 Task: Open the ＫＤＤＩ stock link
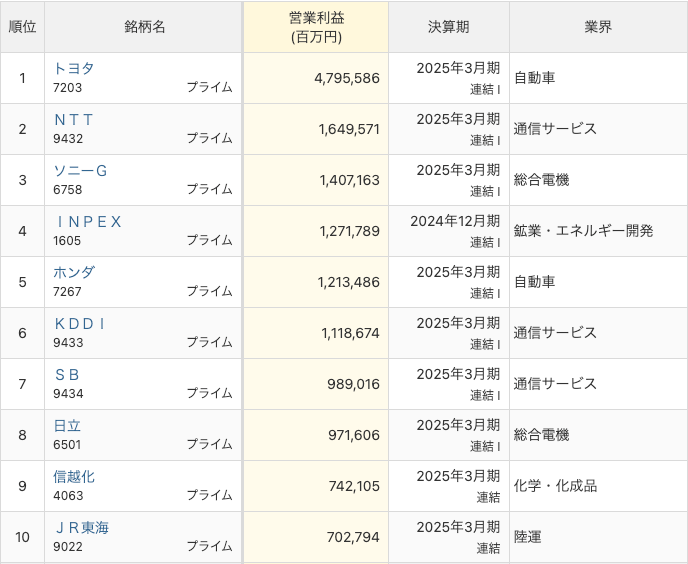point(80,323)
